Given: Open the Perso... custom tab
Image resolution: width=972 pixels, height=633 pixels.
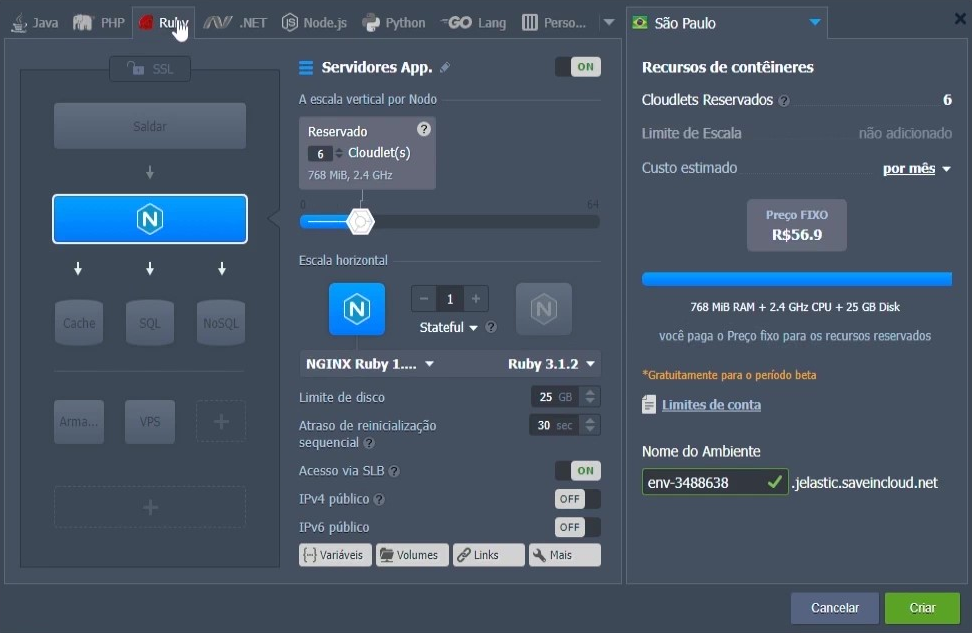Looking at the screenshot, I should [x=554, y=23].
